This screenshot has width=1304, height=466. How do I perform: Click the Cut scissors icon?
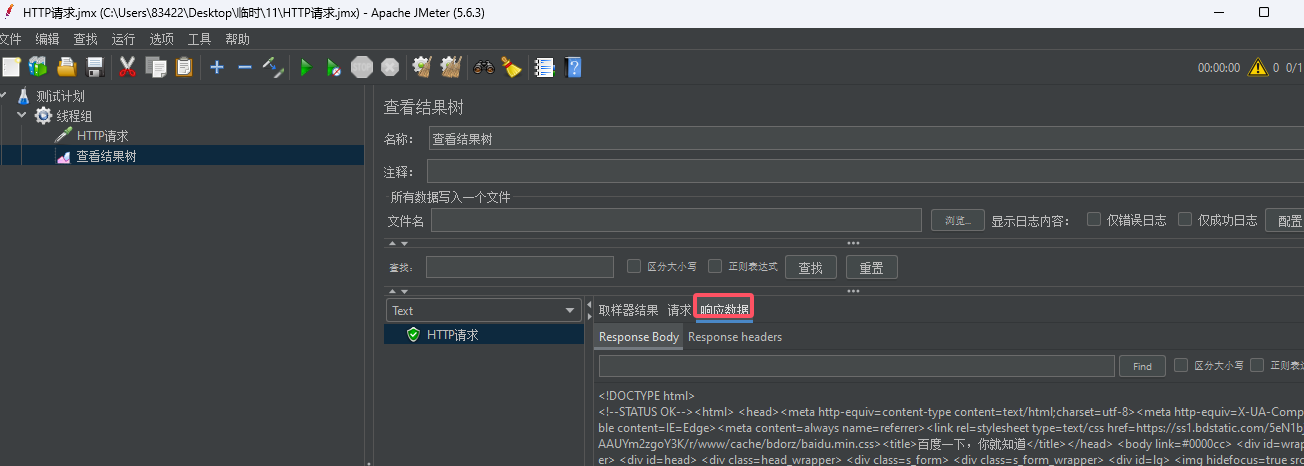coord(127,67)
